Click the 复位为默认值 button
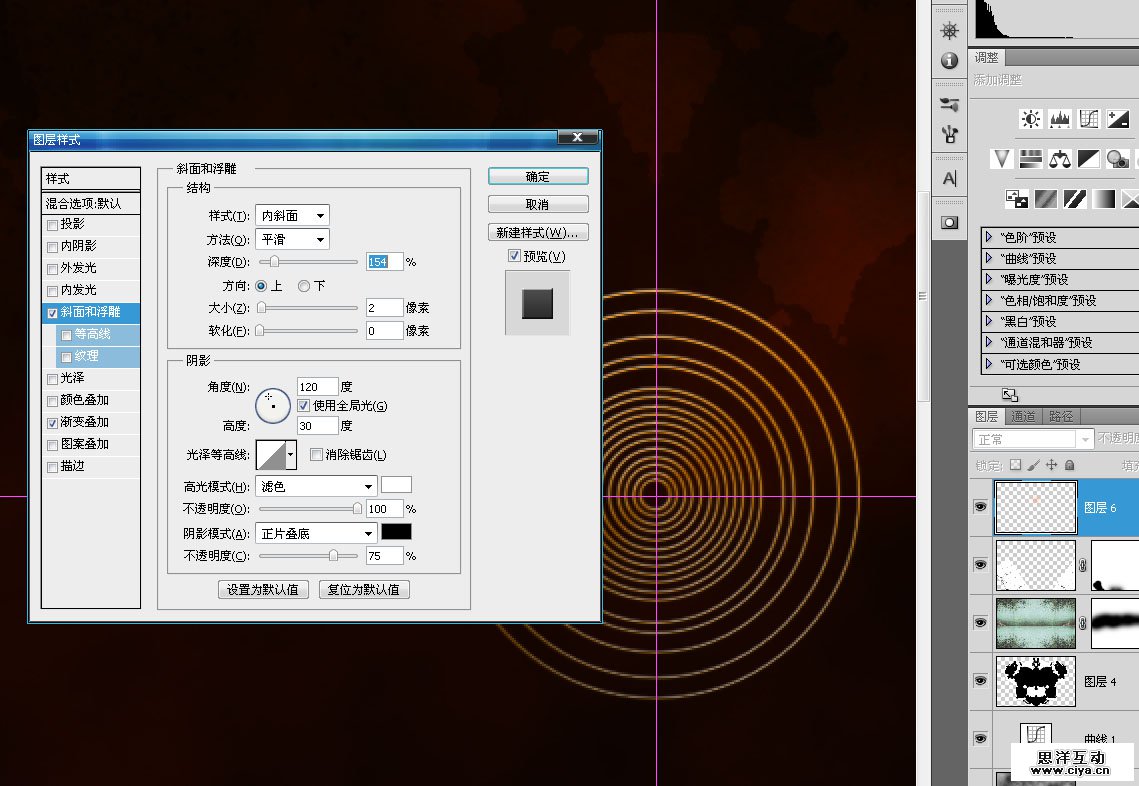This screenshot has height=786, width=1139. coord(364,589)
